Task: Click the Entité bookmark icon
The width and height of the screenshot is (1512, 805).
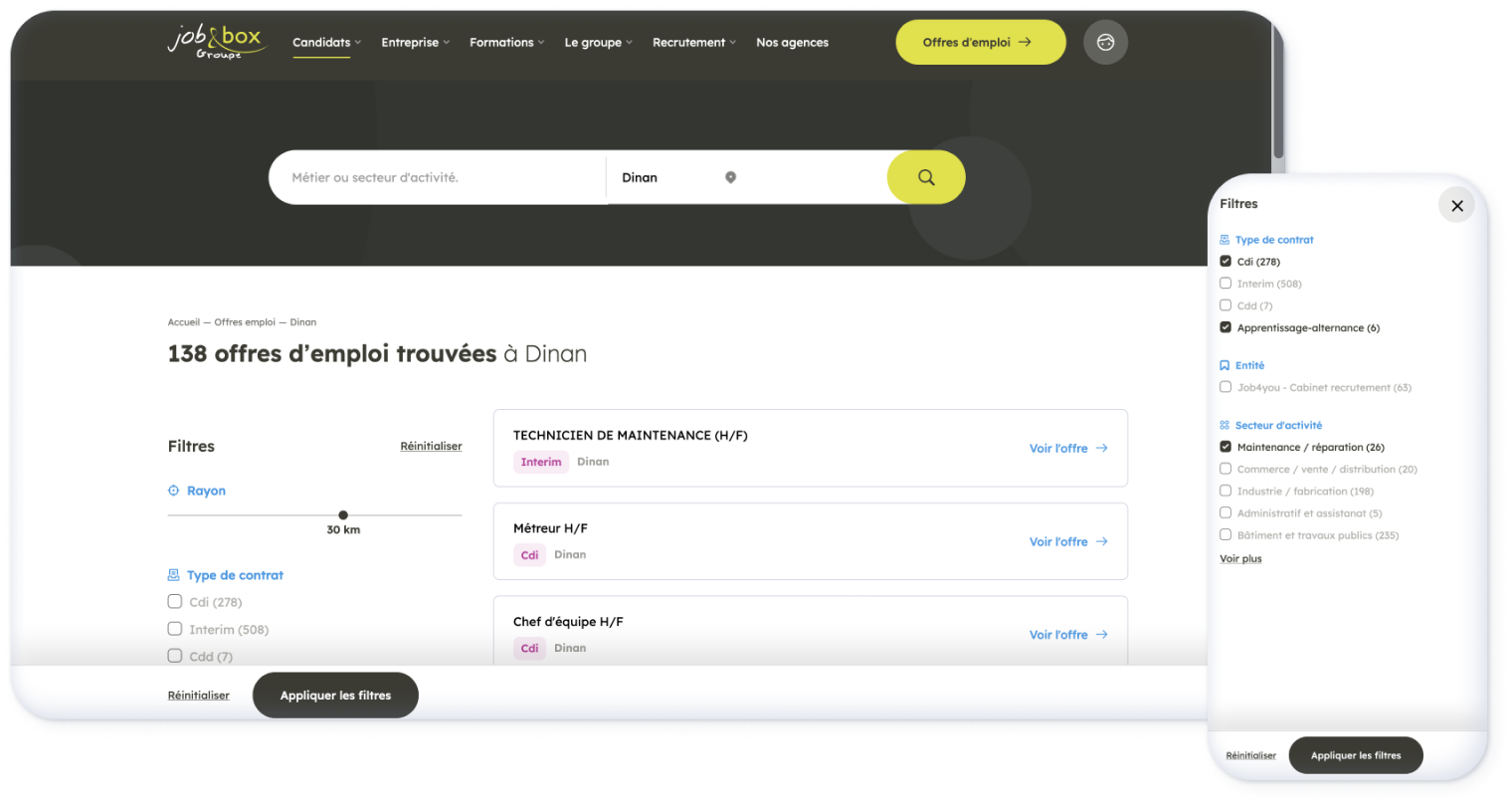Action: [x=1225, y=365]
